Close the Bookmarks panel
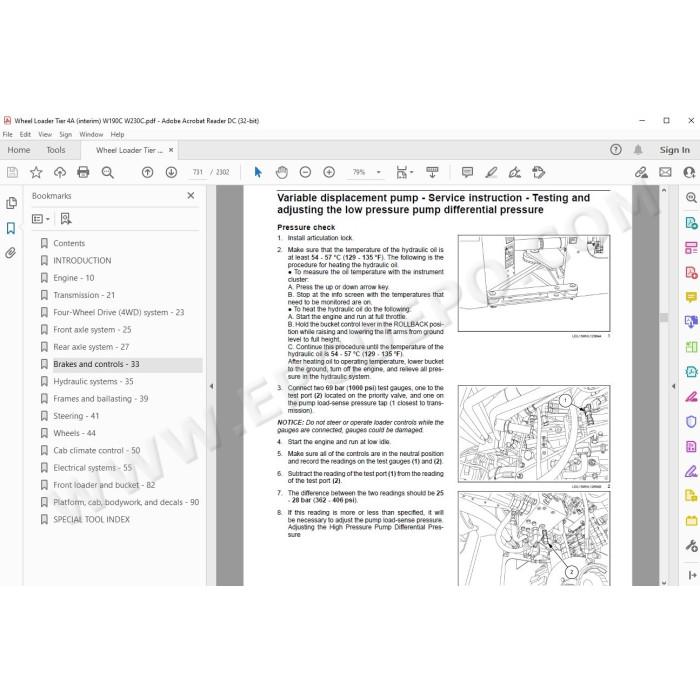700x700 pixels. coord(191,196)
